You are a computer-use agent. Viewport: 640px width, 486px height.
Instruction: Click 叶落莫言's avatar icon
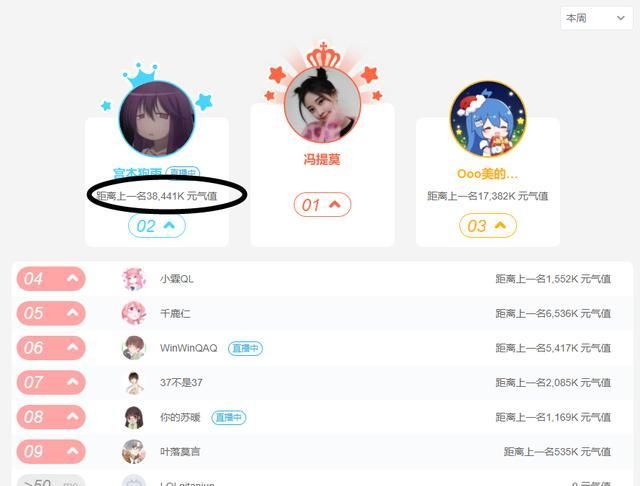pos(134,452)
